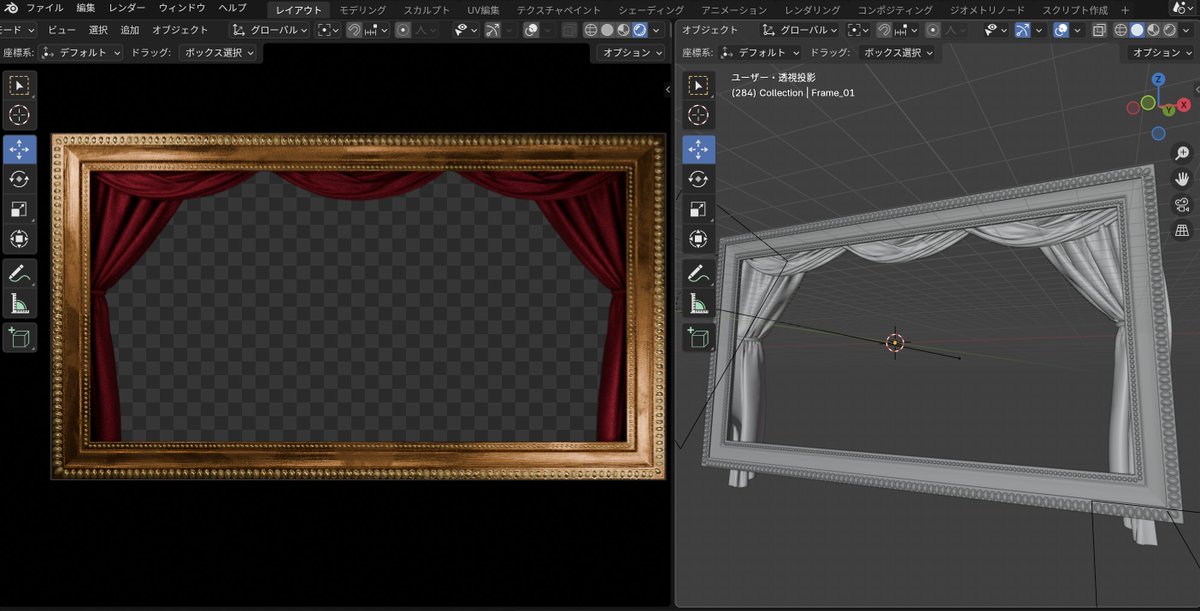Image resolution: width=1200 pixels, height=611 pixels.
Task: Click the zoom magnifier navigation icon
Action: point(1183,153)
